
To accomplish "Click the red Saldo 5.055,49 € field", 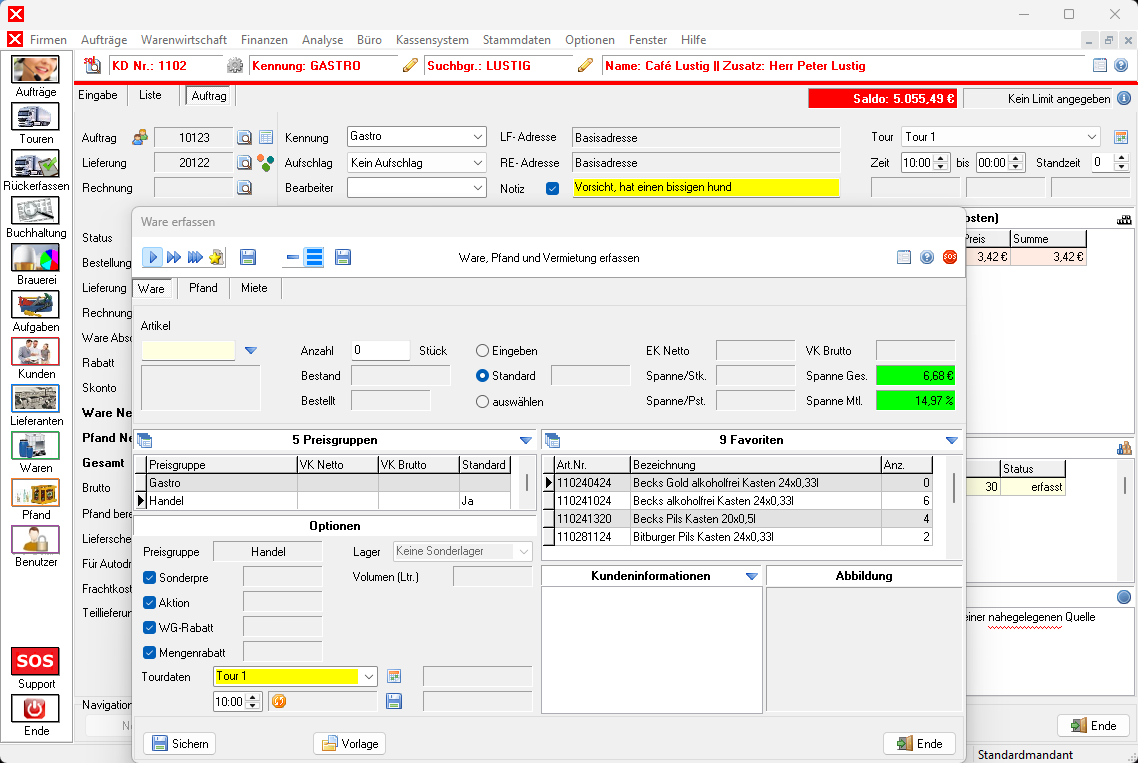I will tap(883, 99).
